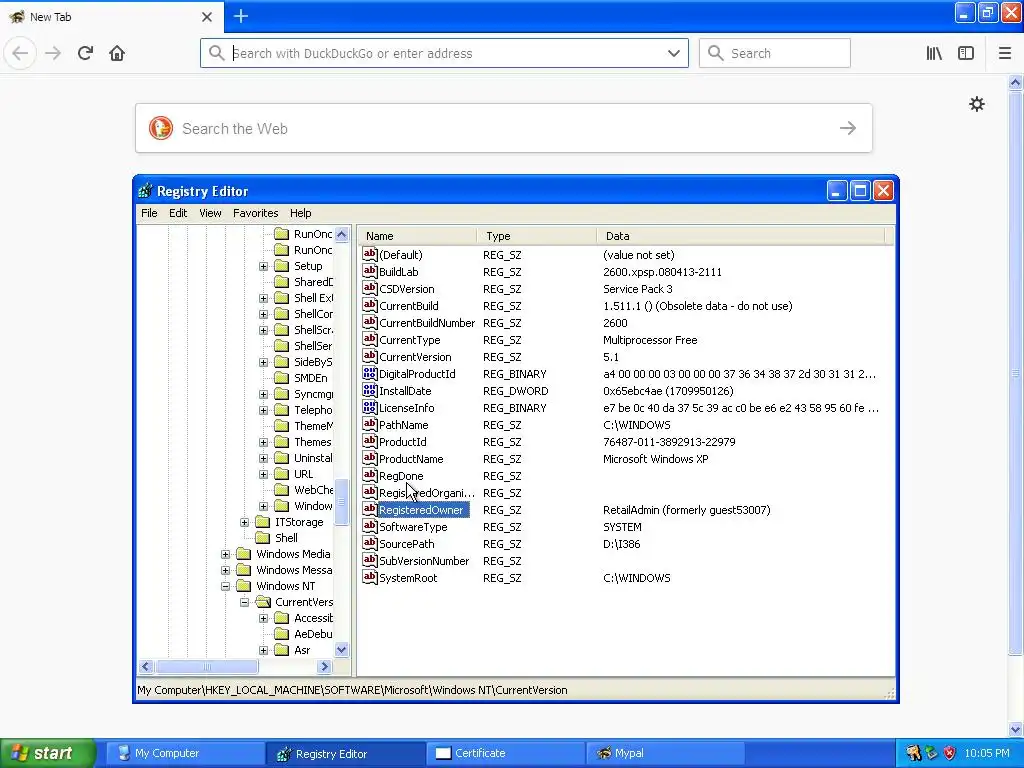Expand the ITStorage registry key

(244, 522)
